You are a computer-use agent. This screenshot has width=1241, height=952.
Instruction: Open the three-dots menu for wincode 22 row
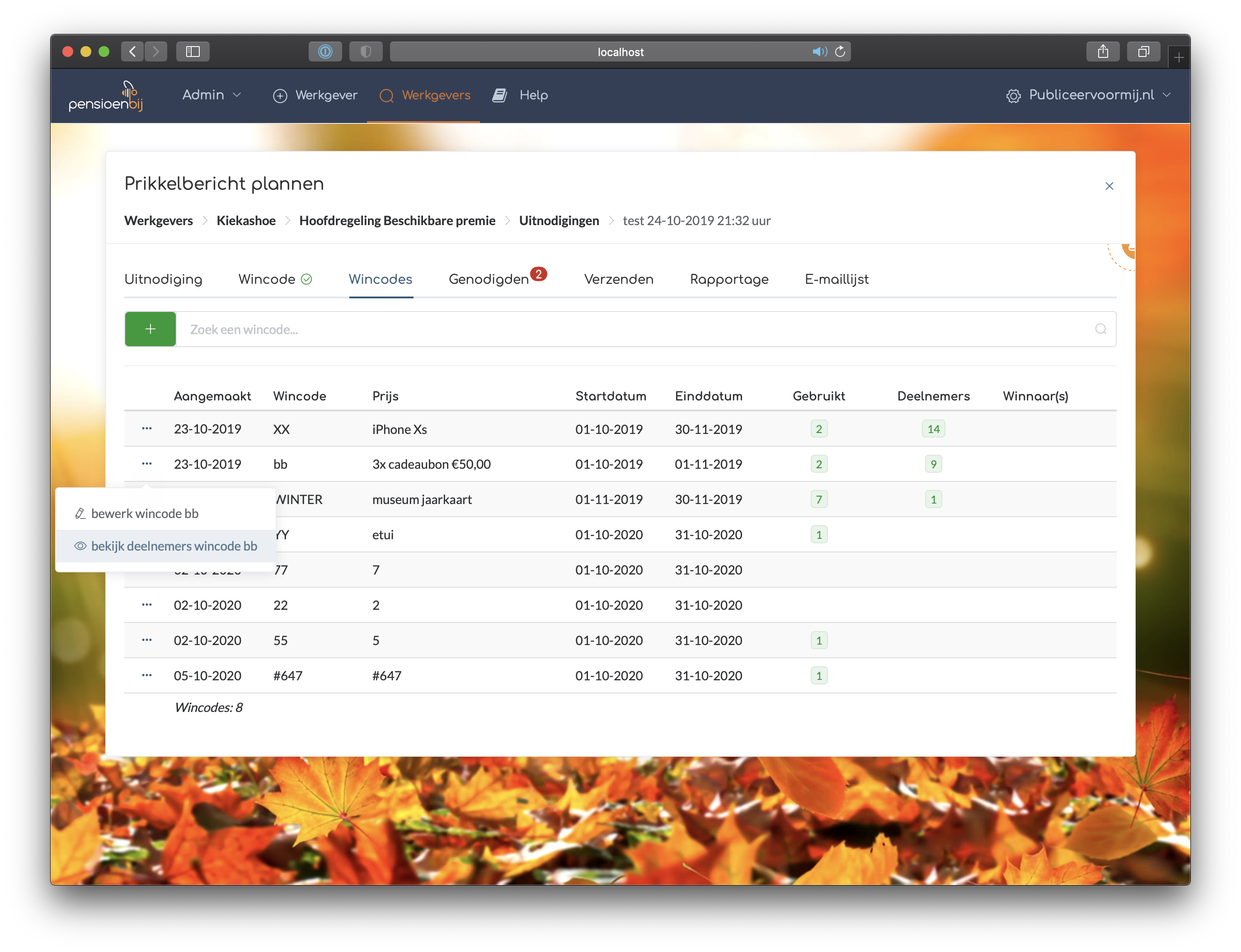[147, 605]
